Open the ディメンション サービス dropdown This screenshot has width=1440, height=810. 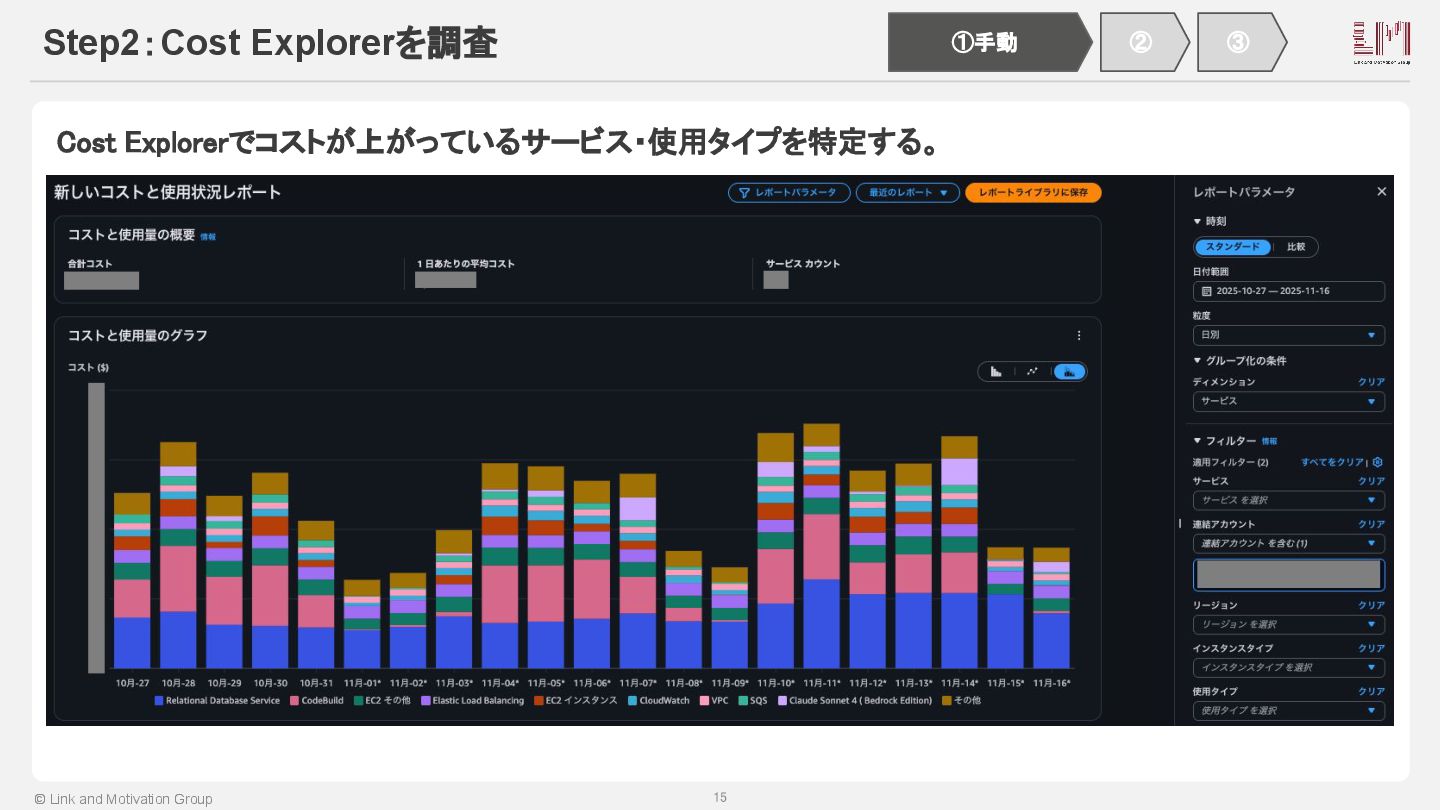coord(1288,401)
